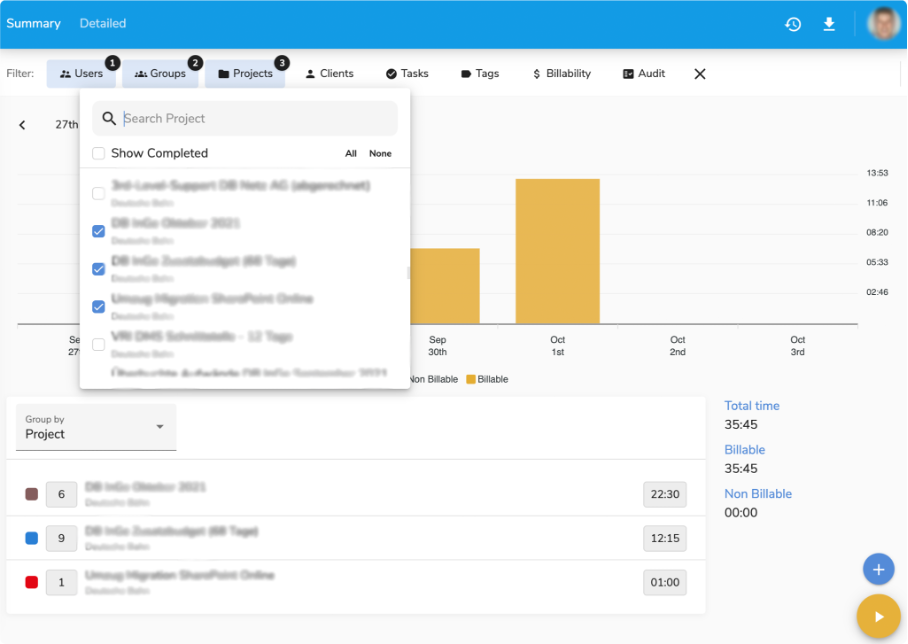This screenshot has height=644, width=908.
Task: Switch to the Detailed tab
Action: pos(103,23)
